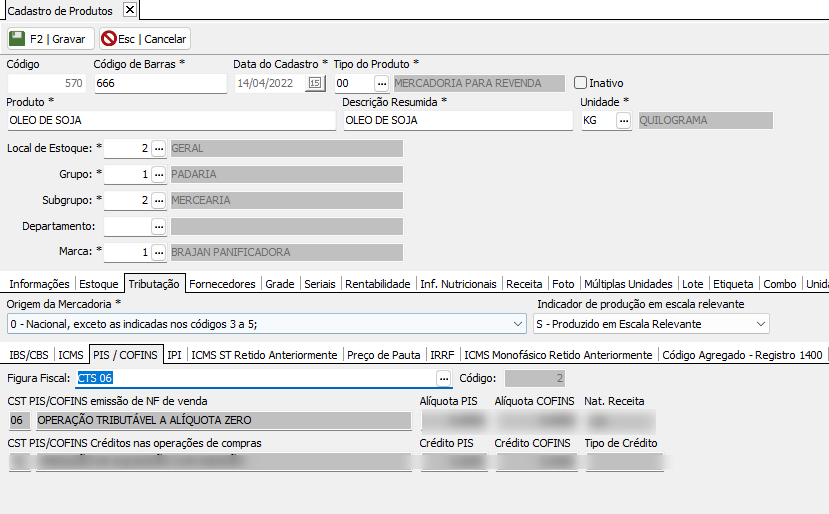Click the F2 Gravar save button

(x=50, y=39)
